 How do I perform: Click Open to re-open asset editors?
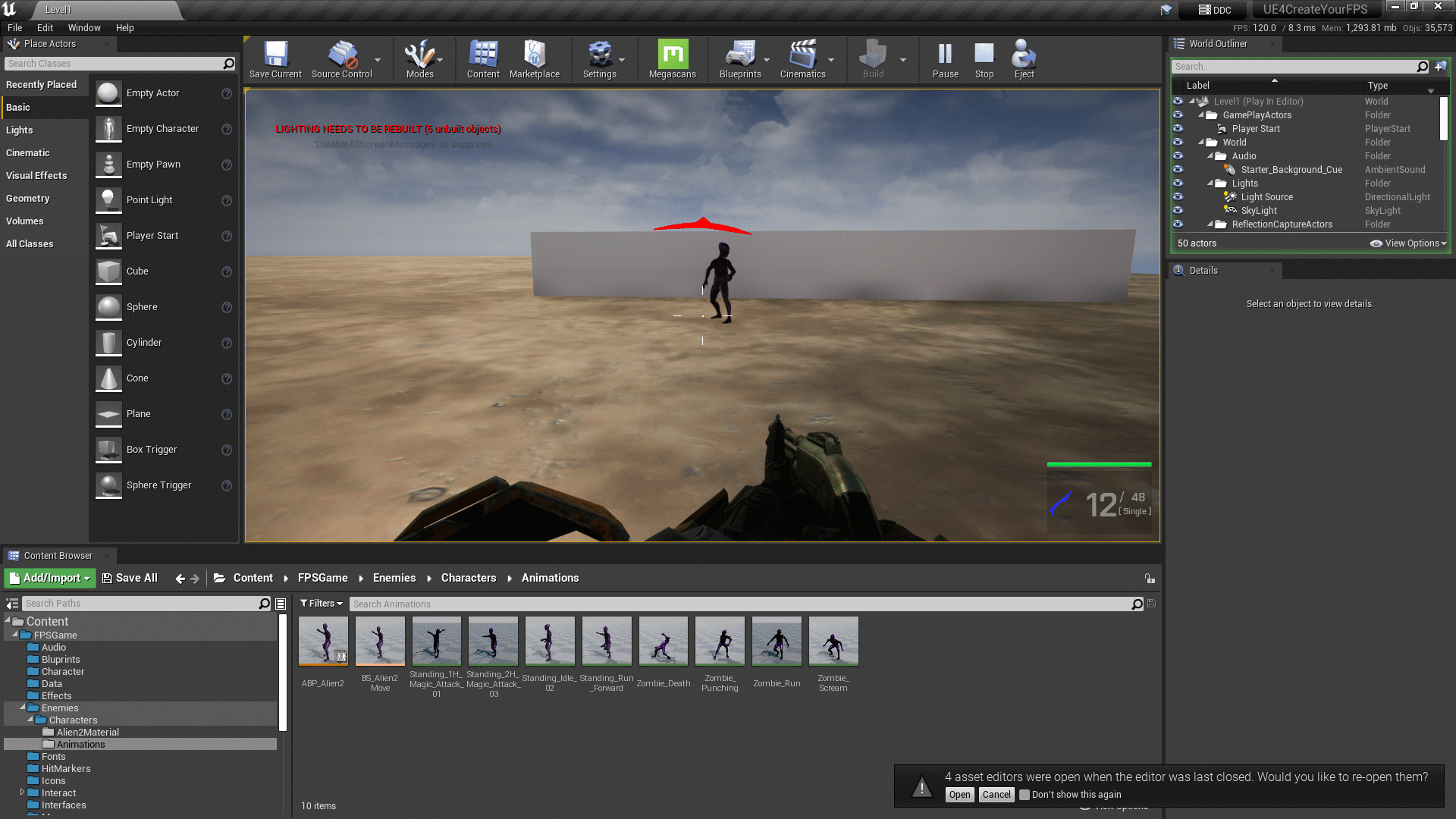(959, 795)
